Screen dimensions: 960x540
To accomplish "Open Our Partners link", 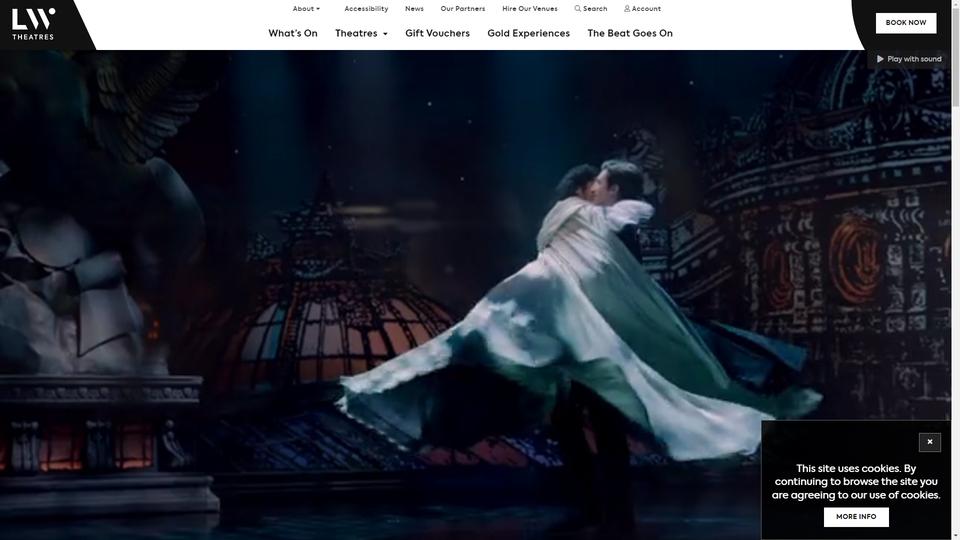I will click(x=463, y=9).
